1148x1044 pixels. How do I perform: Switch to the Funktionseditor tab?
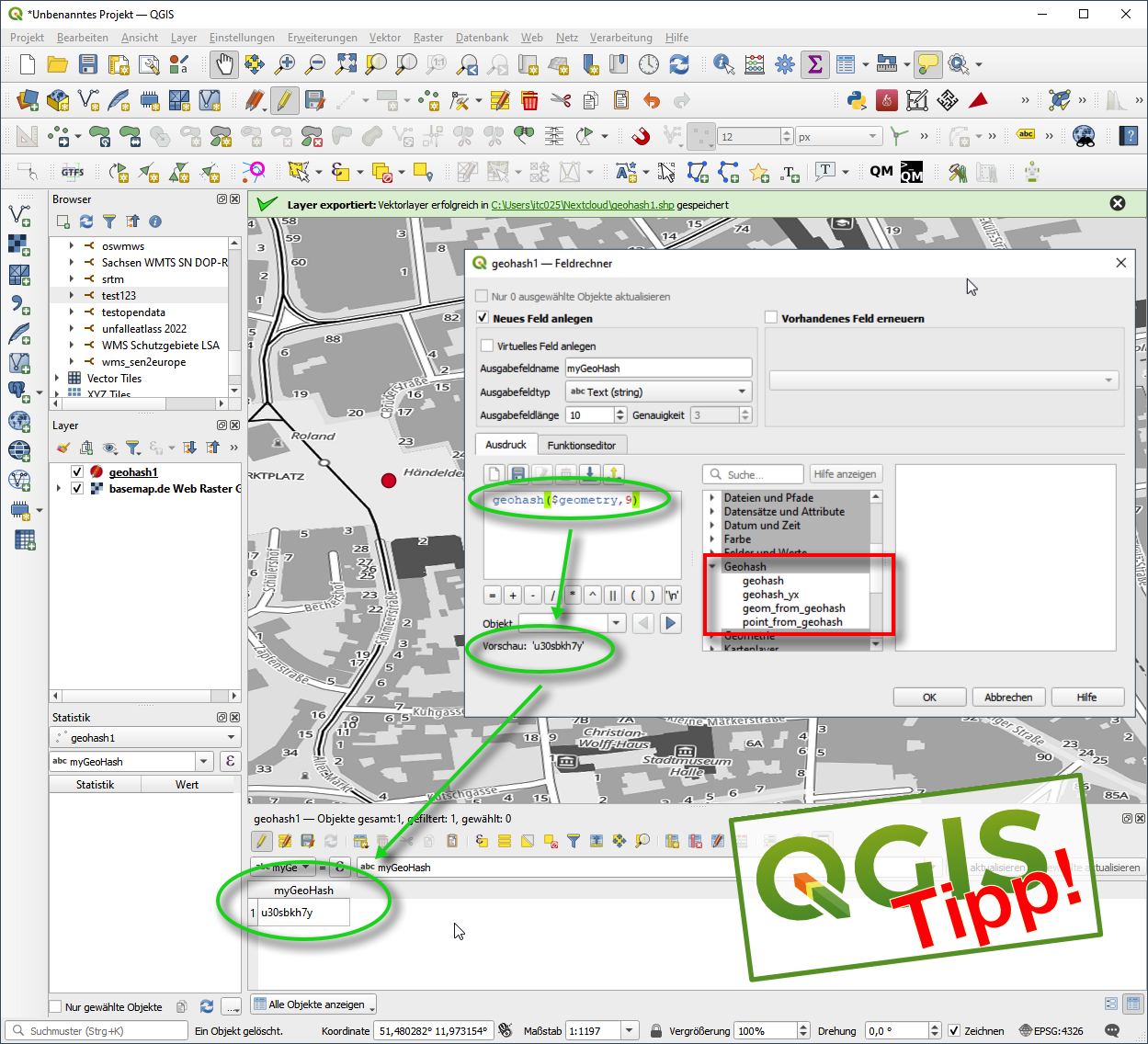click(582, 445)
